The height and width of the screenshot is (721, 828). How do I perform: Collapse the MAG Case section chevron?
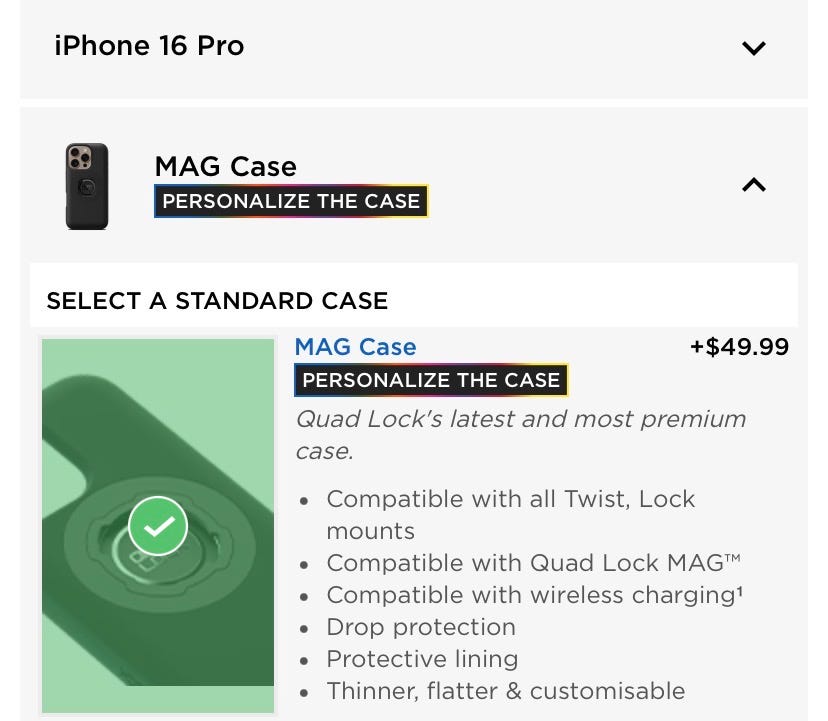point(754,184)
